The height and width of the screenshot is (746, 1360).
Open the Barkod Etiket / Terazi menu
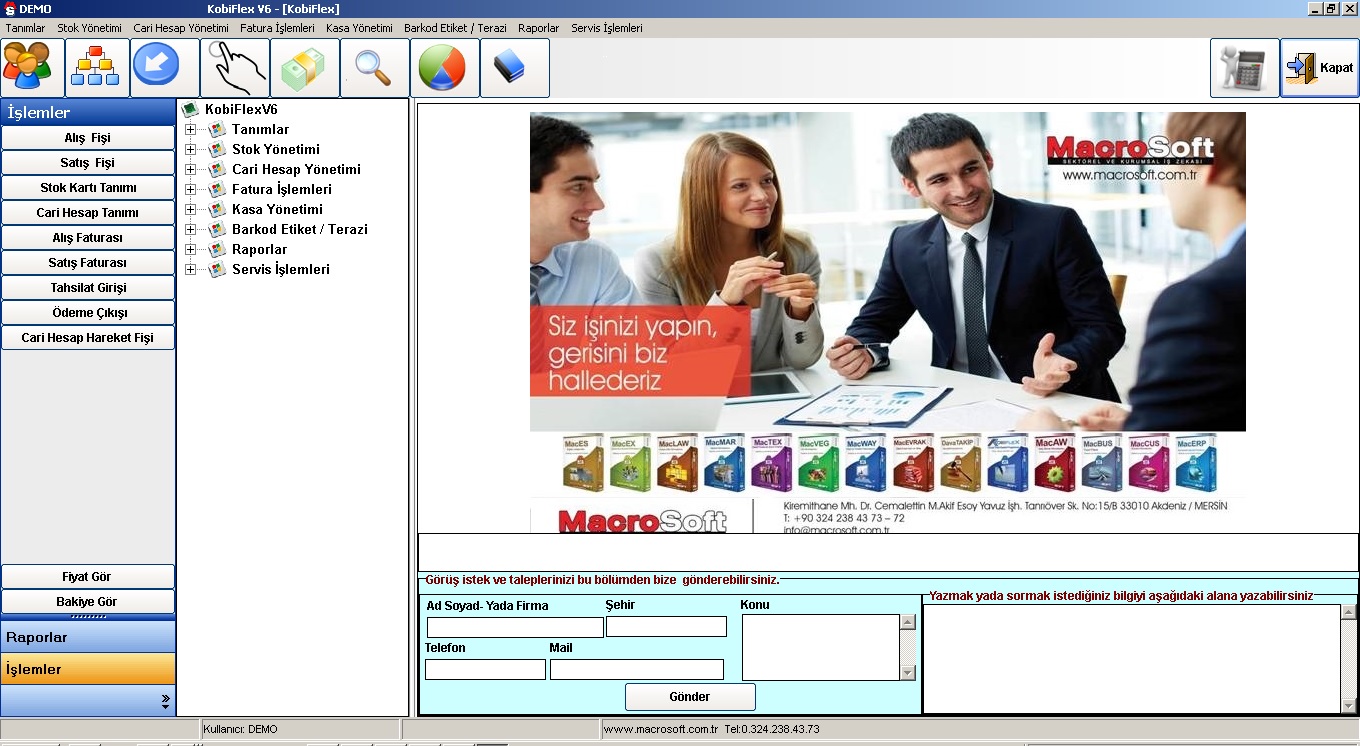pyautogui.click(x=455, y=28)
